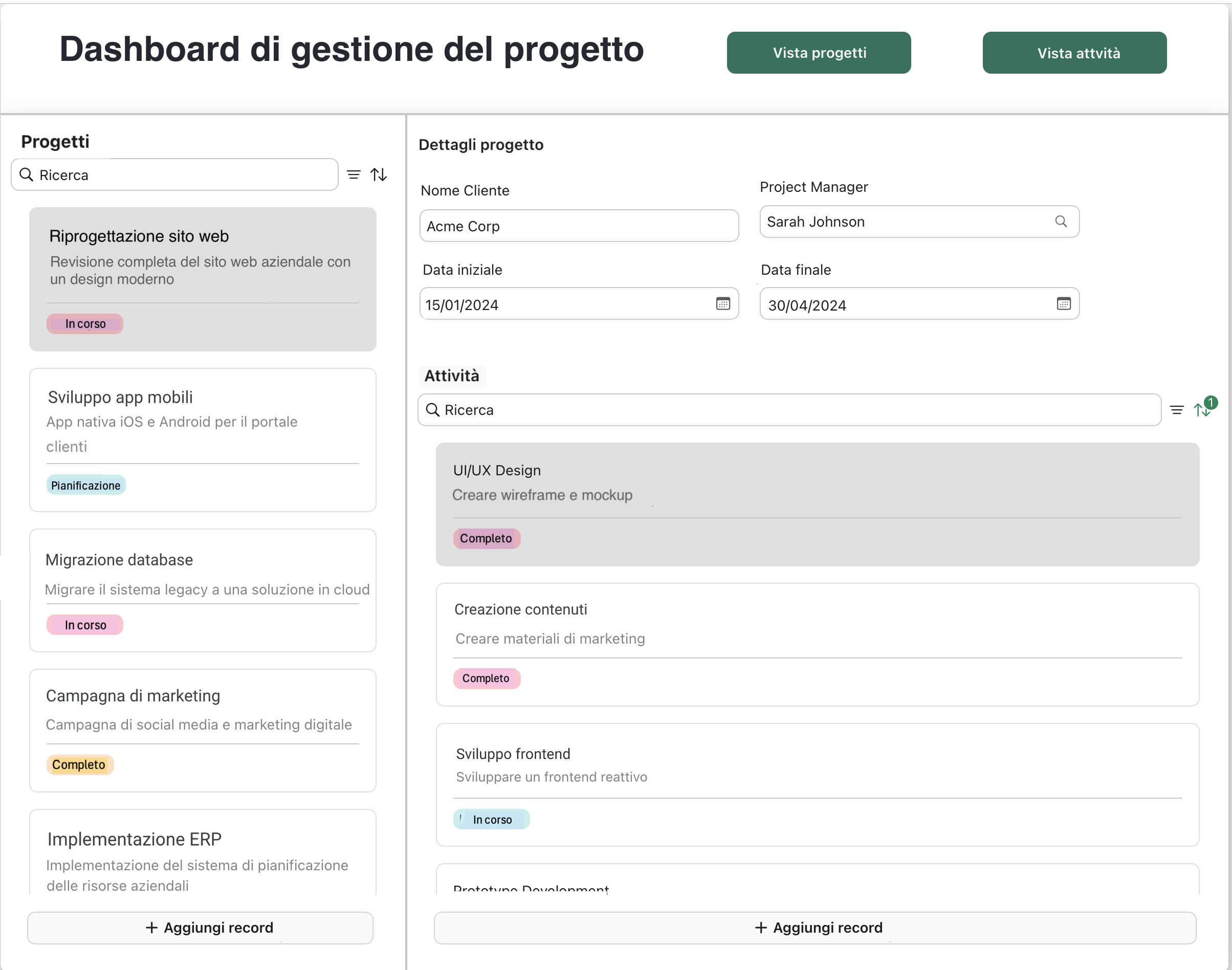Switch to Vista progetti view

[819, 52]
